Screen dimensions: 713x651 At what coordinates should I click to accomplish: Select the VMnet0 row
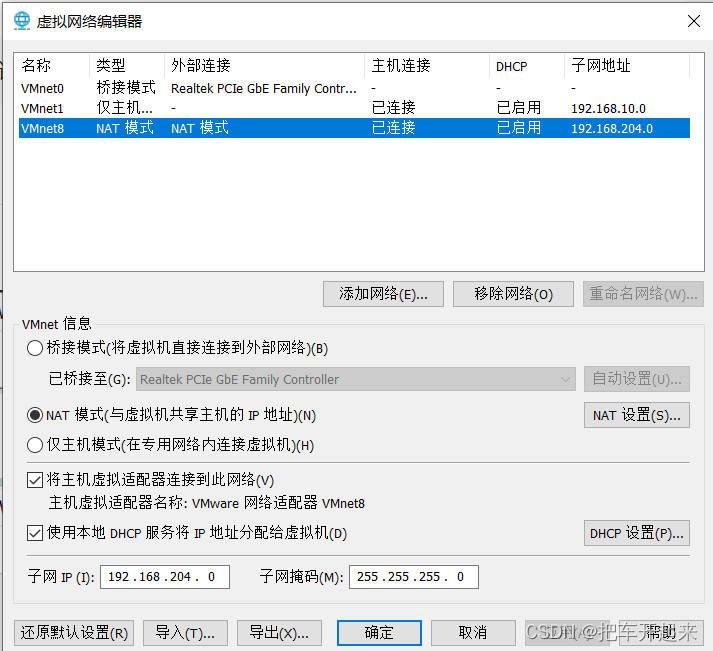click(354, 88)
